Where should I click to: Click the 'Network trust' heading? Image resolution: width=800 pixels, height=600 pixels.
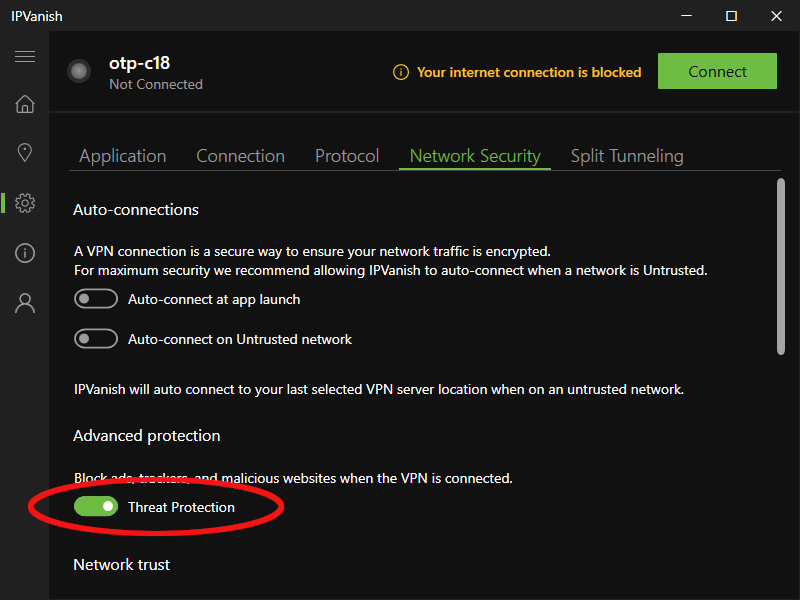tap(121, 565)
